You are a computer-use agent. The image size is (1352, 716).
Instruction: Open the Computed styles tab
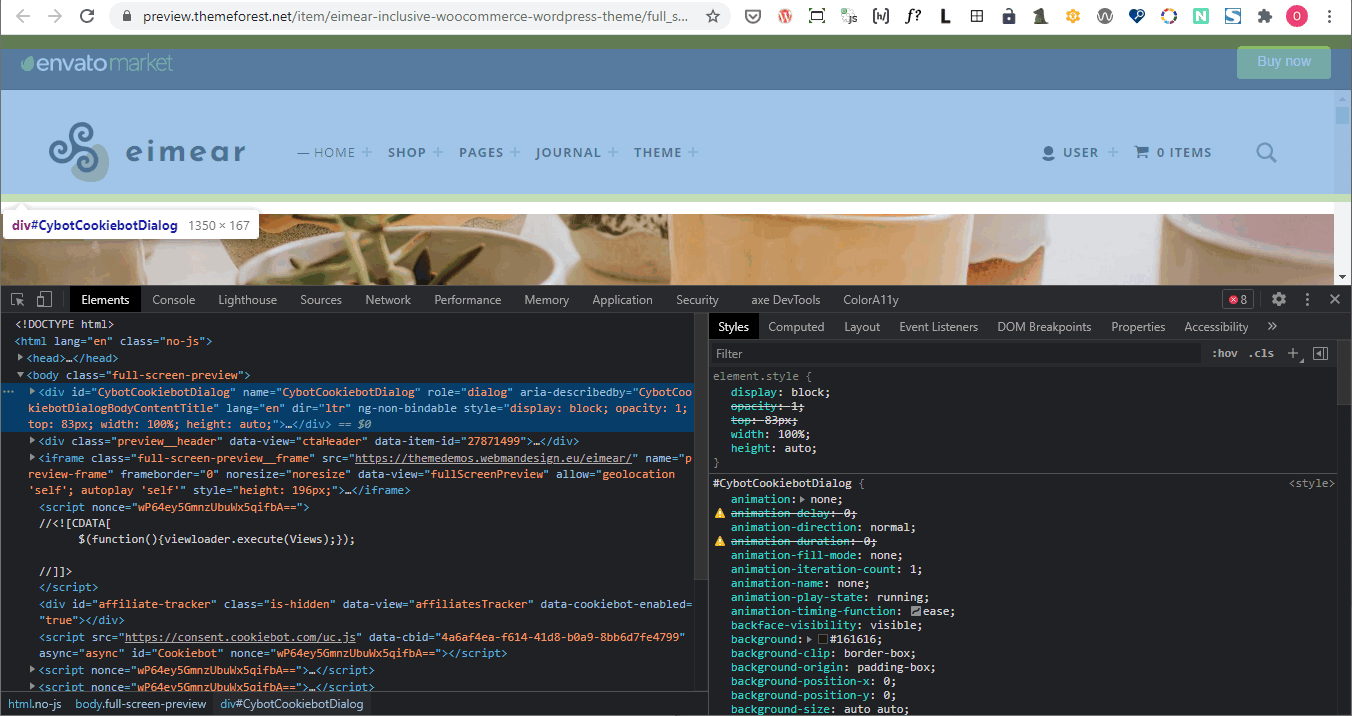(x=796, y=326)
